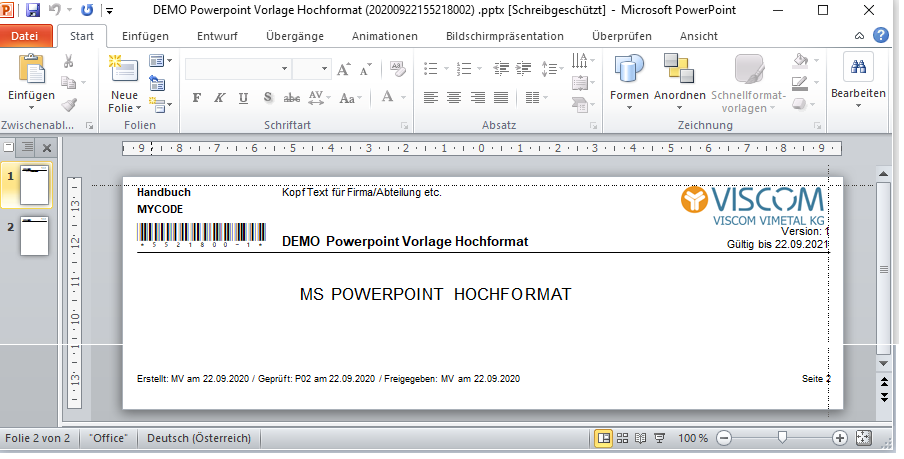Switch to the Bildschirmpräsentation tab
Viewport: 904px width, 459px height.
505,36
